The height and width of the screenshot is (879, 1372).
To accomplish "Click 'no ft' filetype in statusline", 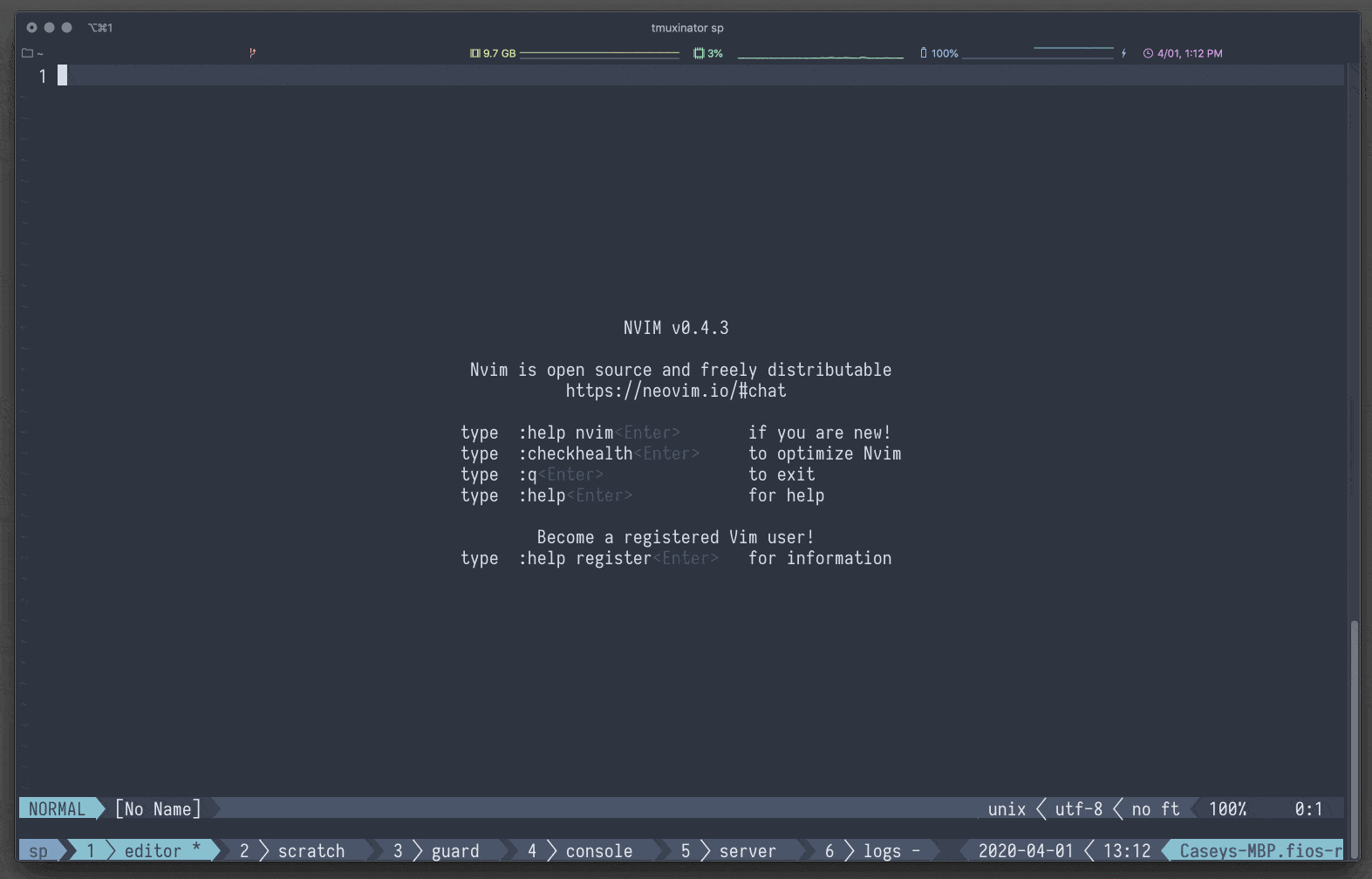I will point(1156,808).
